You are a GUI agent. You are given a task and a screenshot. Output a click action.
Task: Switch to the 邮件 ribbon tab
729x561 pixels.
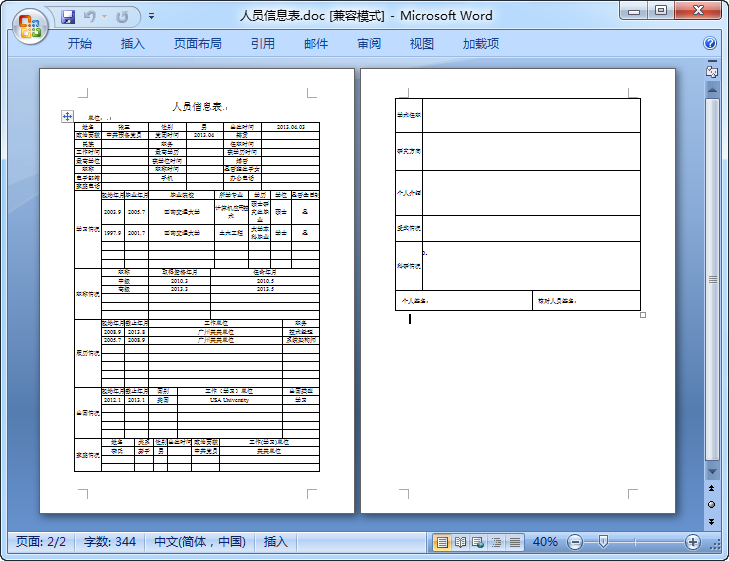coord(316,44)
